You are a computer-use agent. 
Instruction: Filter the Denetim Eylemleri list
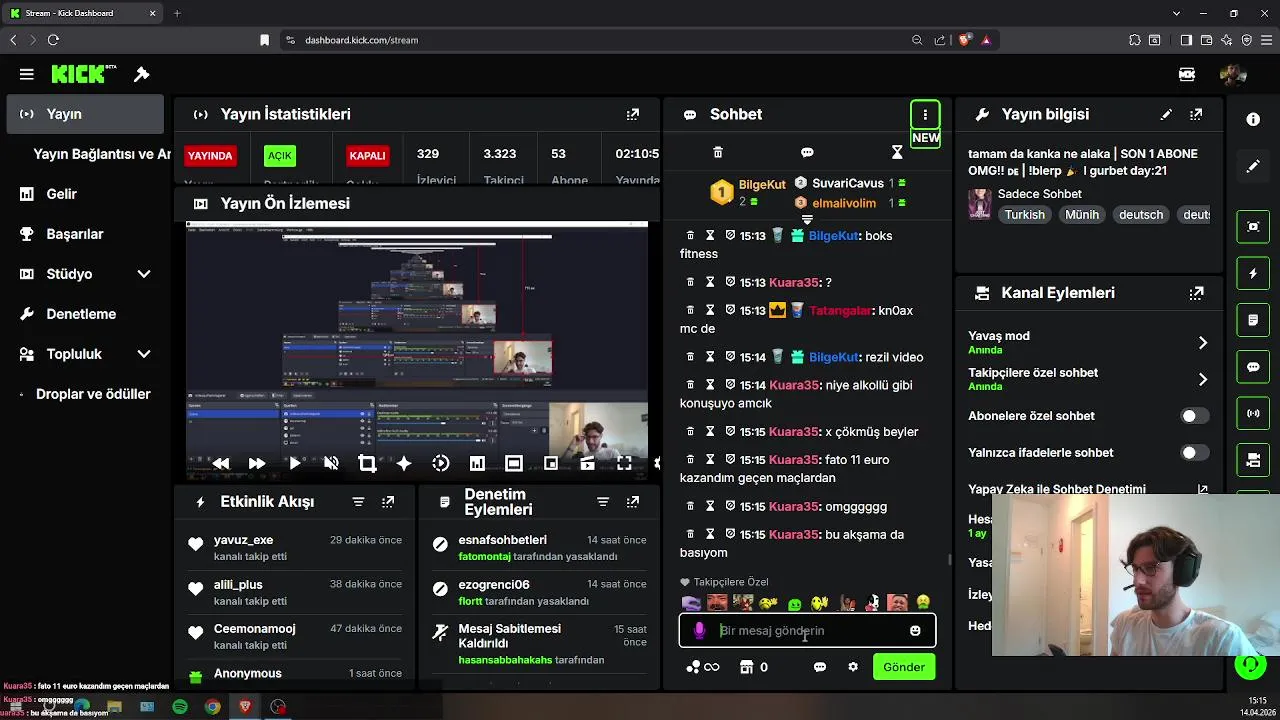[603, 502]
